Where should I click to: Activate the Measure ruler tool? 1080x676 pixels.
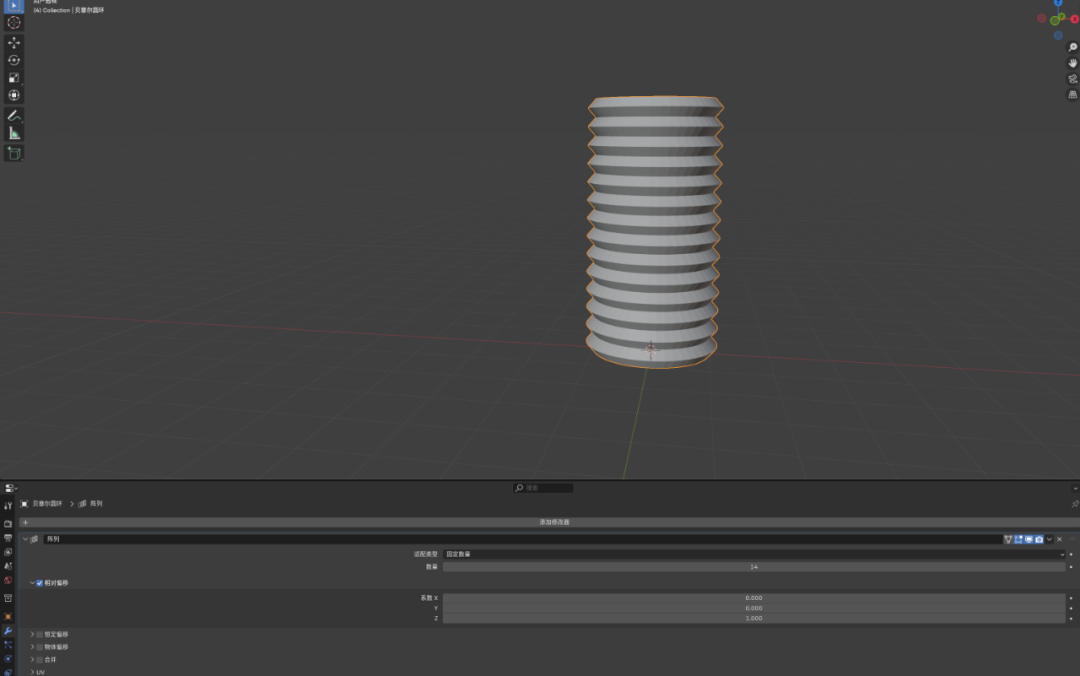pos(14,133)
